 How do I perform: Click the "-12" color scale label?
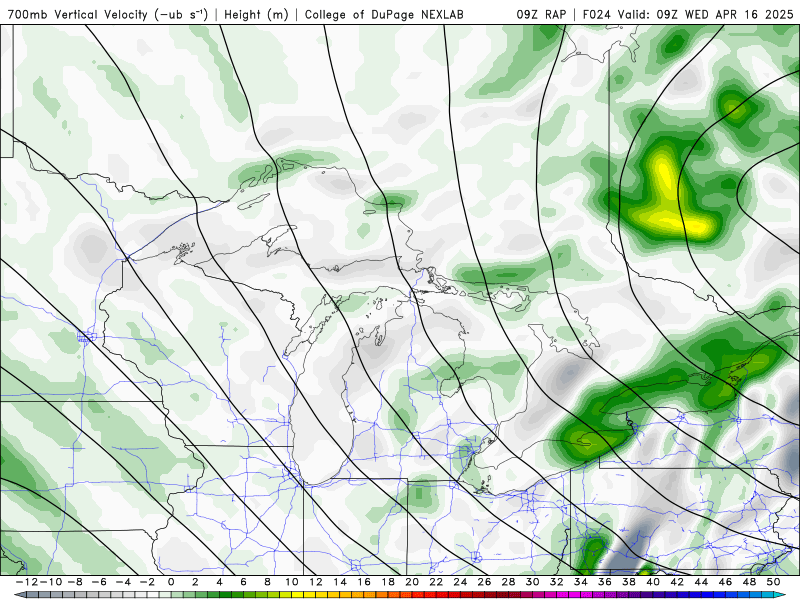click(26, 582)
